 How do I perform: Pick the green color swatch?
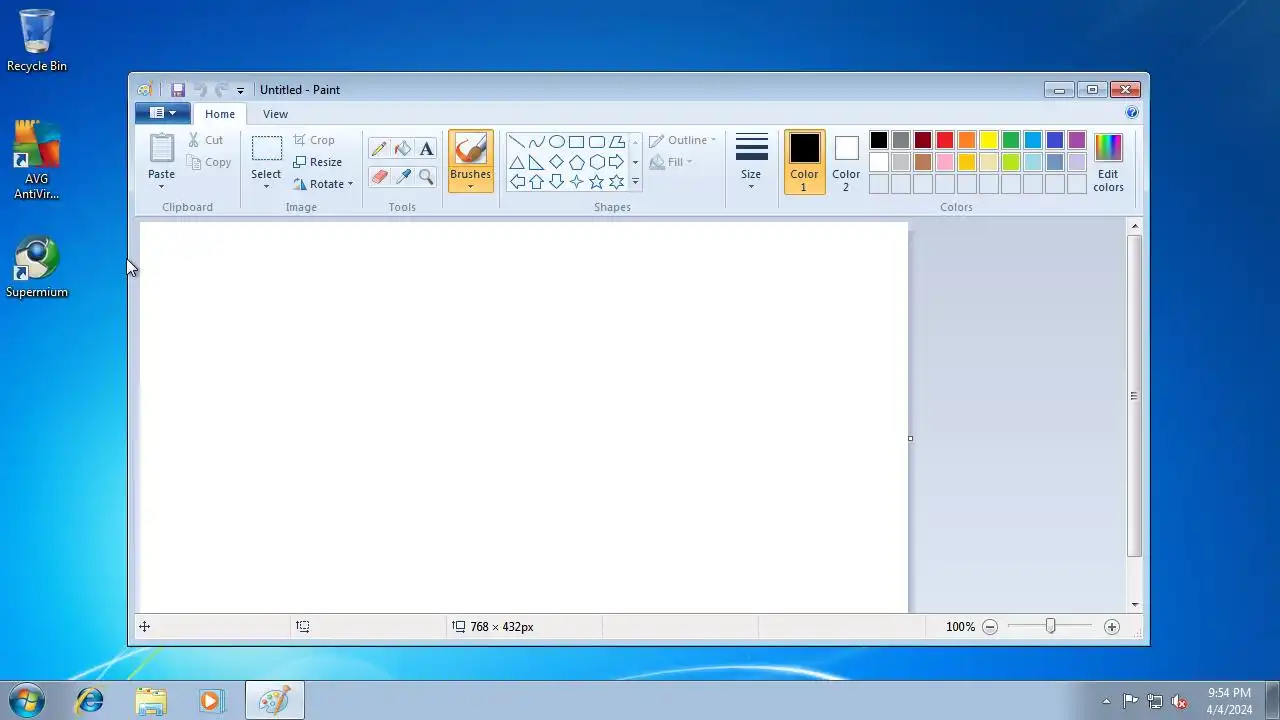(x=1011, y=140)
